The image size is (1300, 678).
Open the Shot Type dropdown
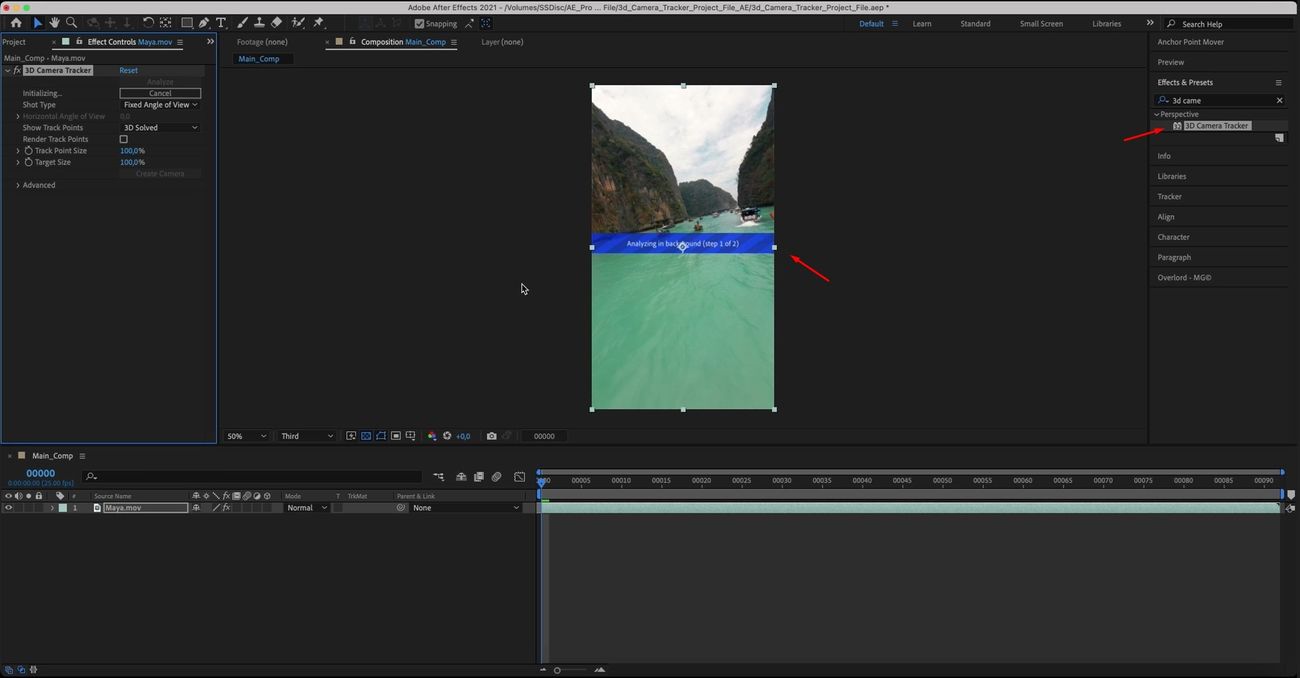coord(160,105)
